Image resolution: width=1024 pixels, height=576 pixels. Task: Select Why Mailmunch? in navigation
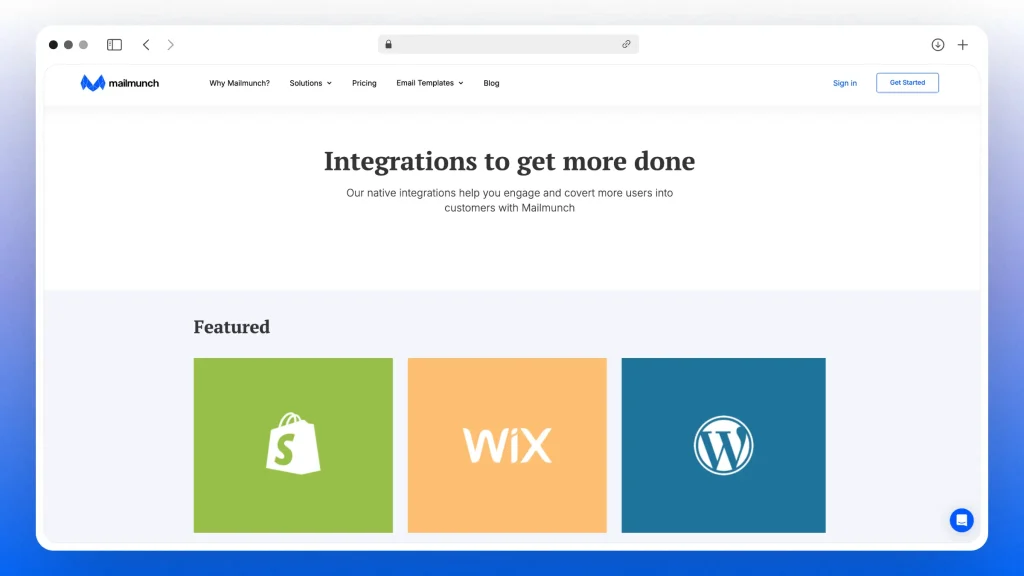click(239, 83)
